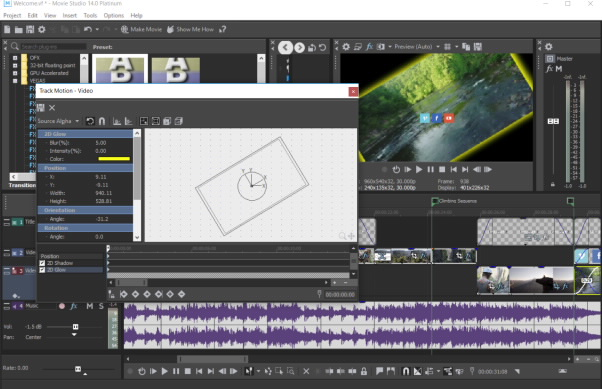
Task: Open the Project menu
Action: point(12,15)
